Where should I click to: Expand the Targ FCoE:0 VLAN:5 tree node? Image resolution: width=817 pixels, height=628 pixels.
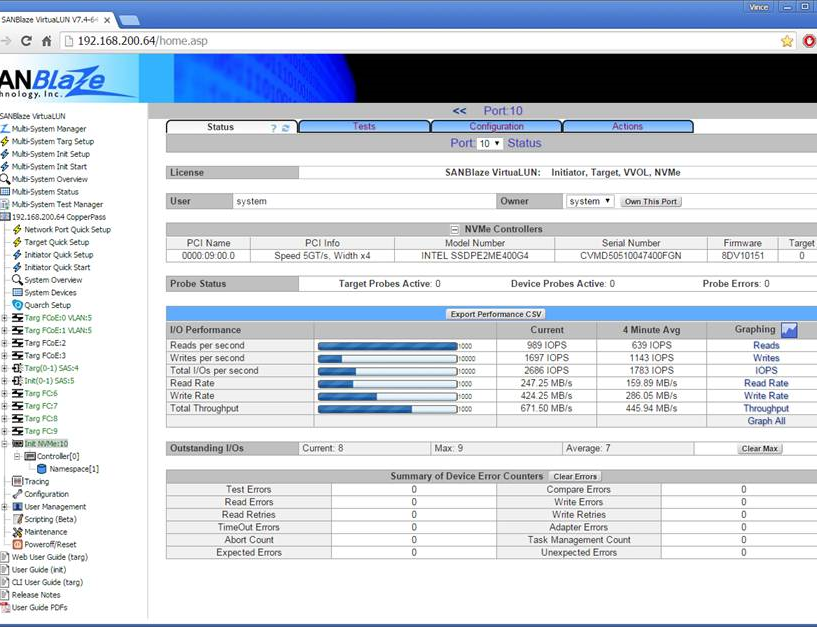(4, 317)
